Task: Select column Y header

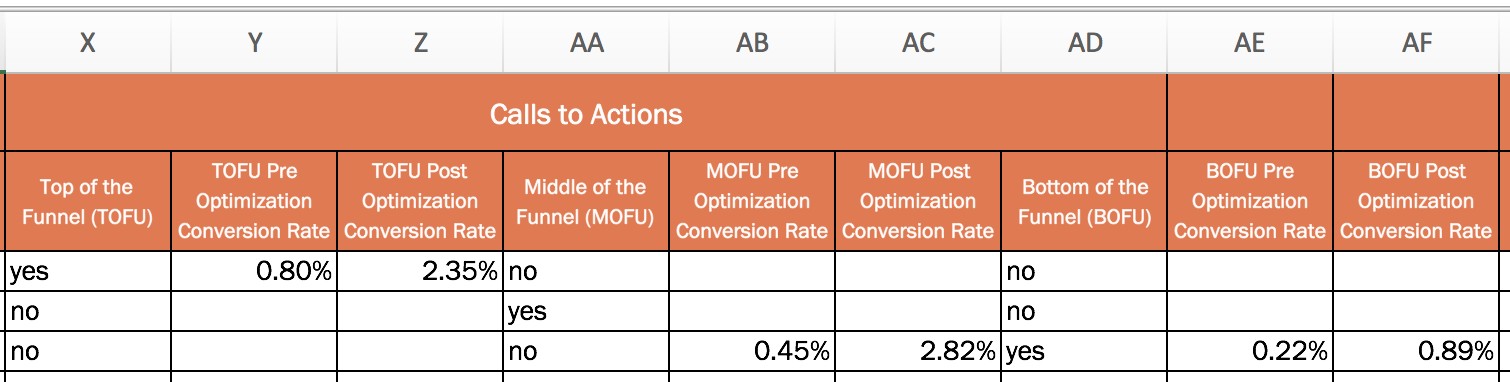Action: click(x=254, y=42)
